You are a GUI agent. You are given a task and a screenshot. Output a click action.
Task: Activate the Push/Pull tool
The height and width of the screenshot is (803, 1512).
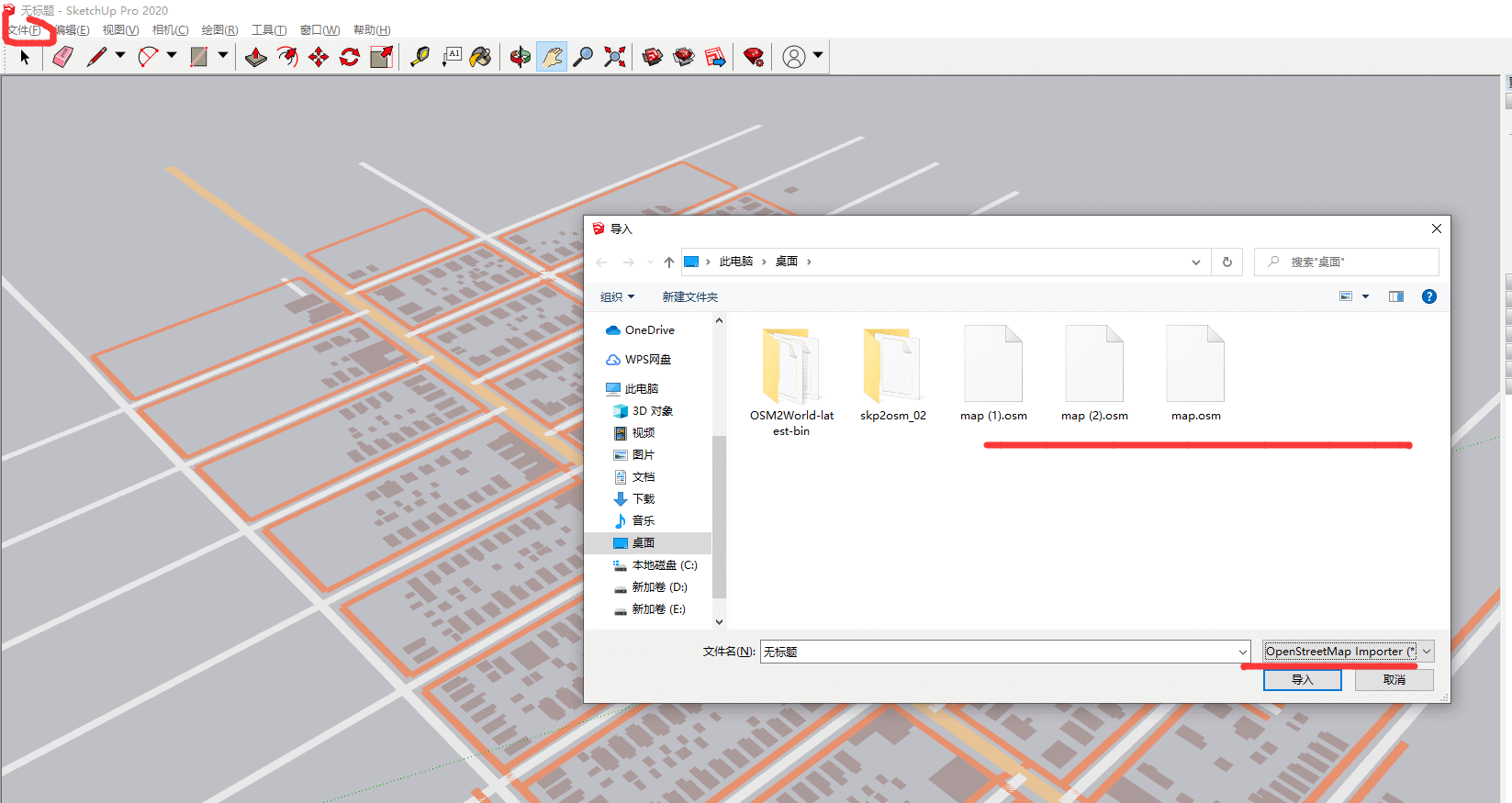(256, 57)
